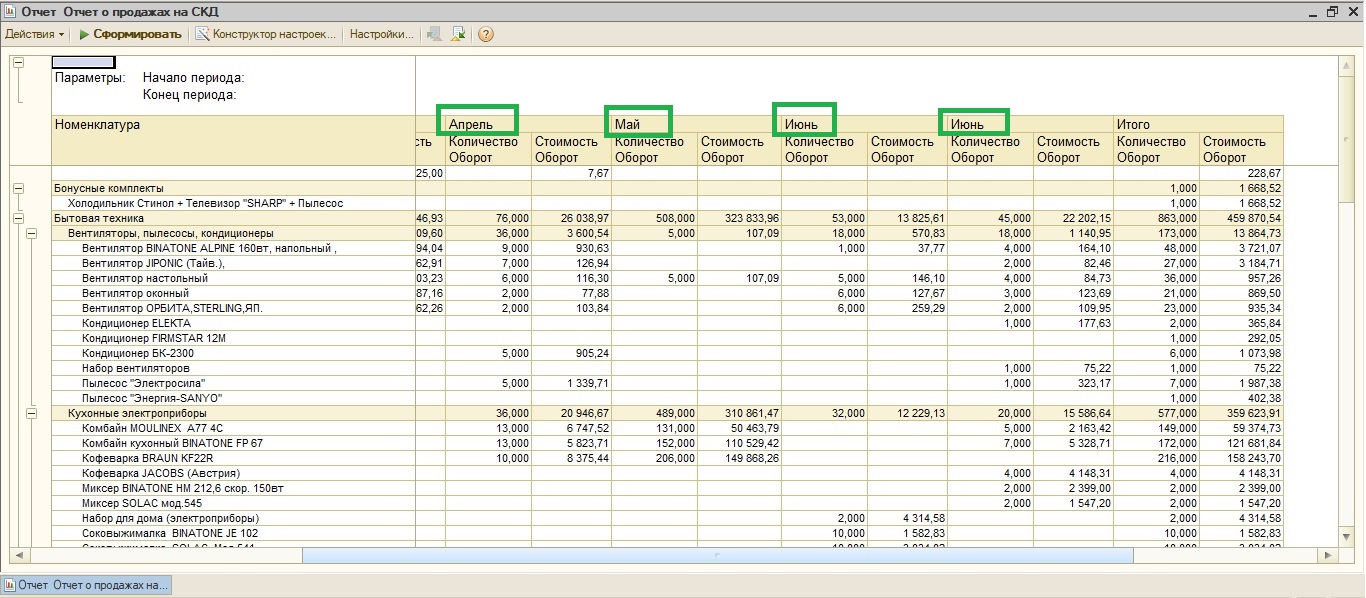
Task: Collapse the Бонусные комплекты group
Action: (x=18, y=188)
